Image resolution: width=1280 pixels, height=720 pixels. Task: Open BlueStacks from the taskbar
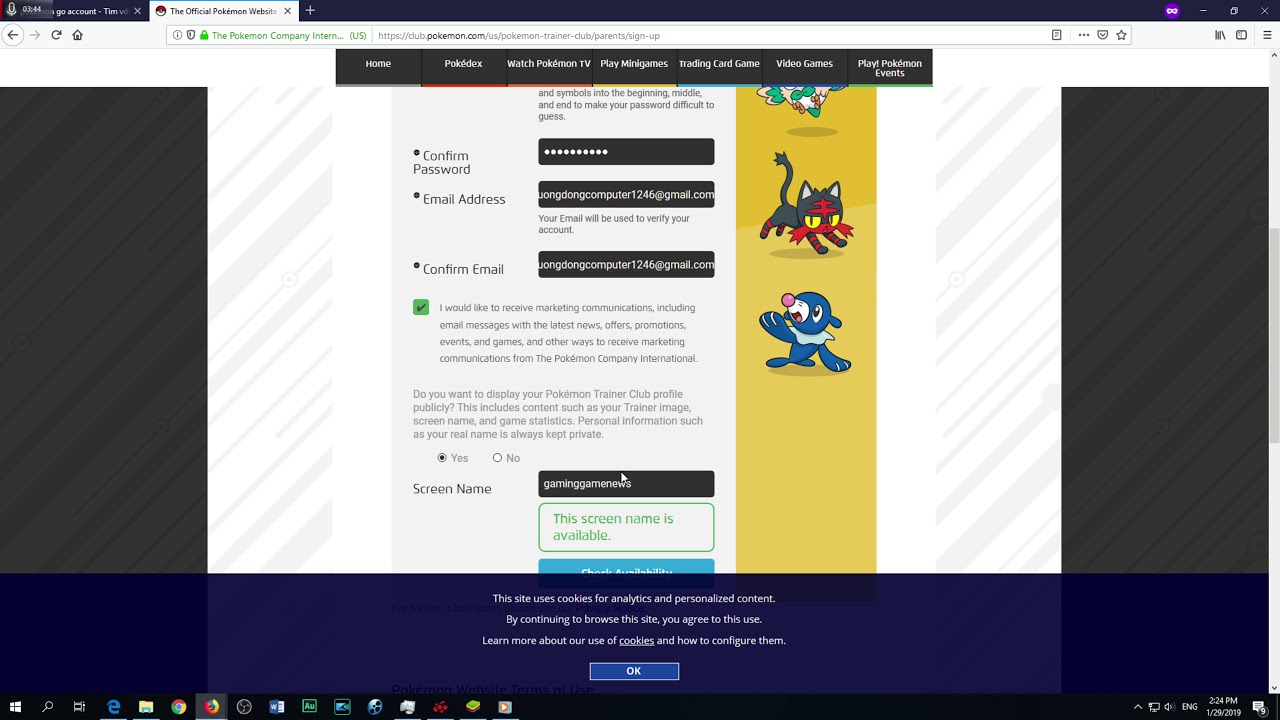coord(473,707)
